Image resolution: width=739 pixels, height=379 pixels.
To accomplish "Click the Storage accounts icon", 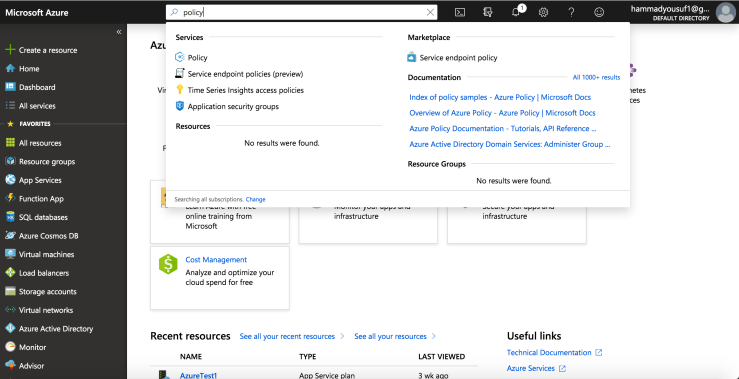I will 10,291.
